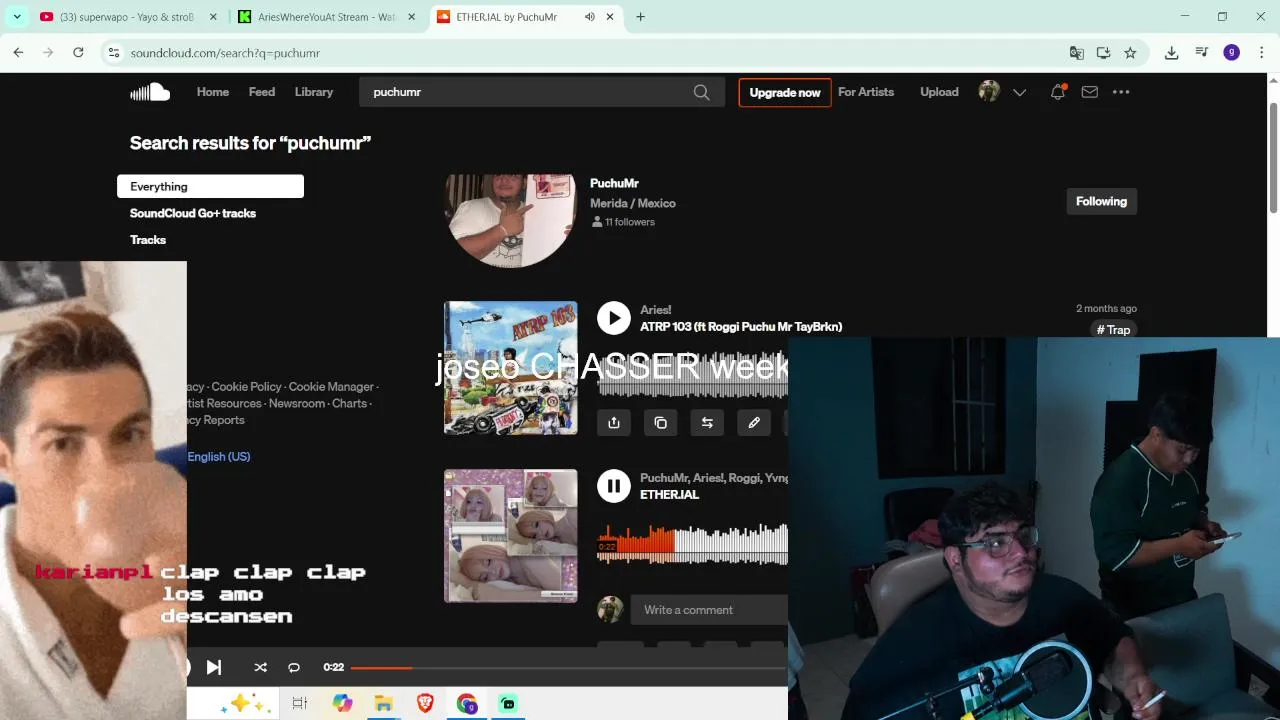Click the SoundCloud cloud logo

click(x=150, y=92)
